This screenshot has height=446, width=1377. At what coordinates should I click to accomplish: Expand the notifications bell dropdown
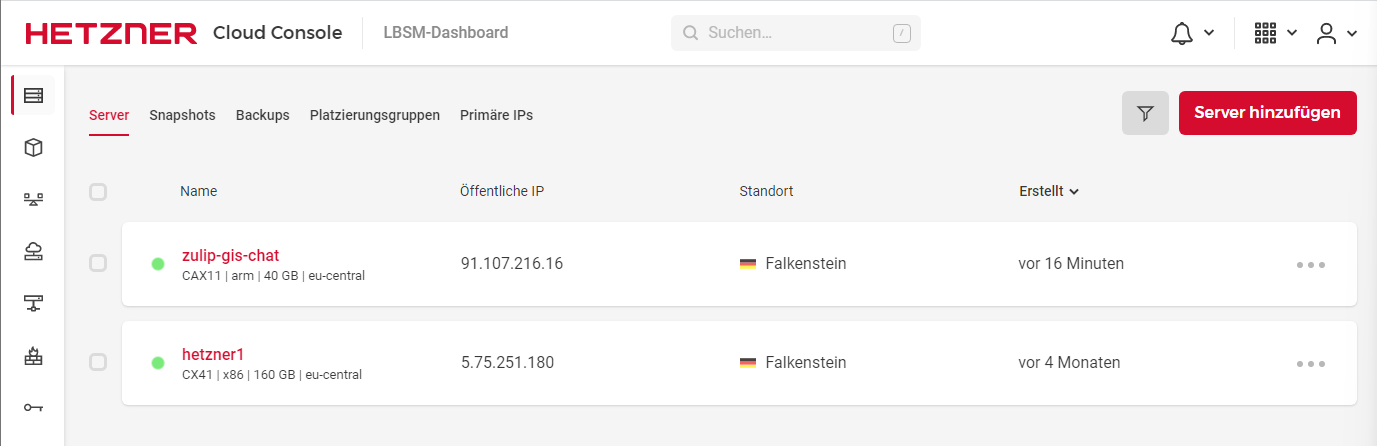click(1192, 33)
